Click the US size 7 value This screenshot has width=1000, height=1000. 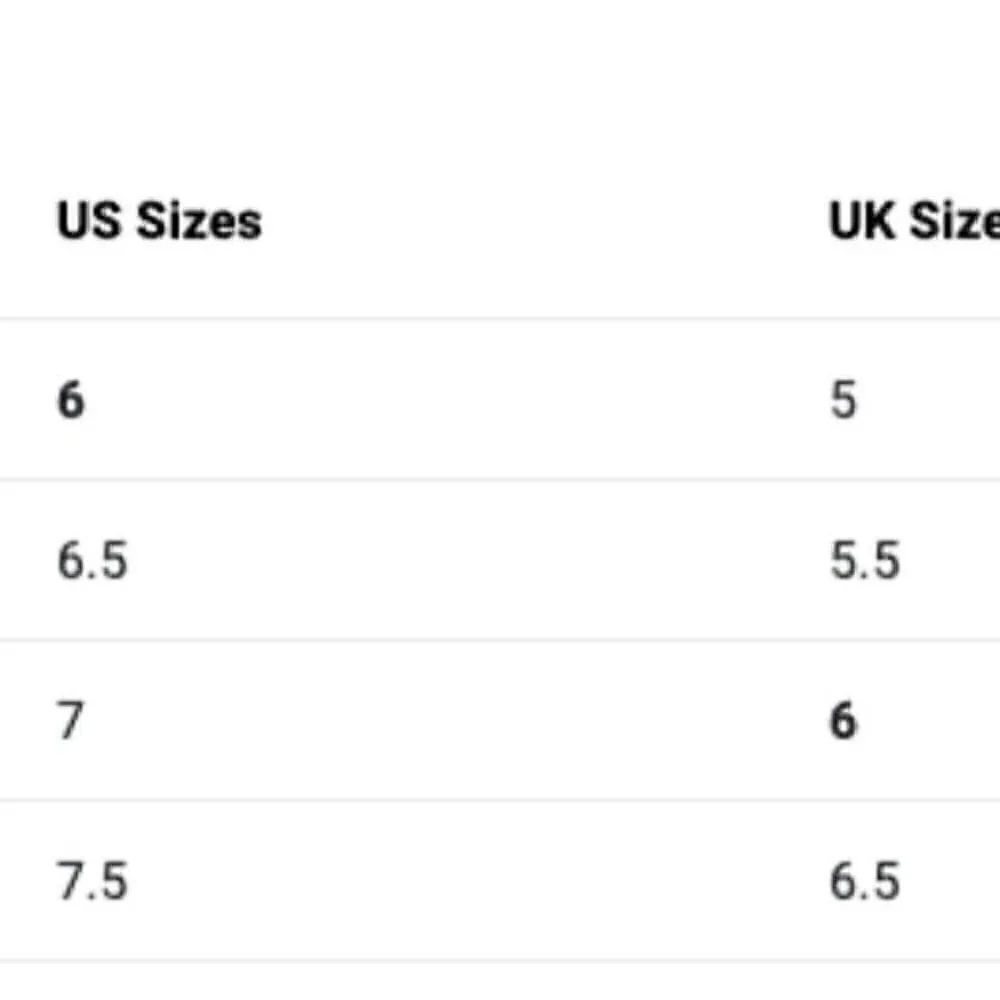[71, 721]
